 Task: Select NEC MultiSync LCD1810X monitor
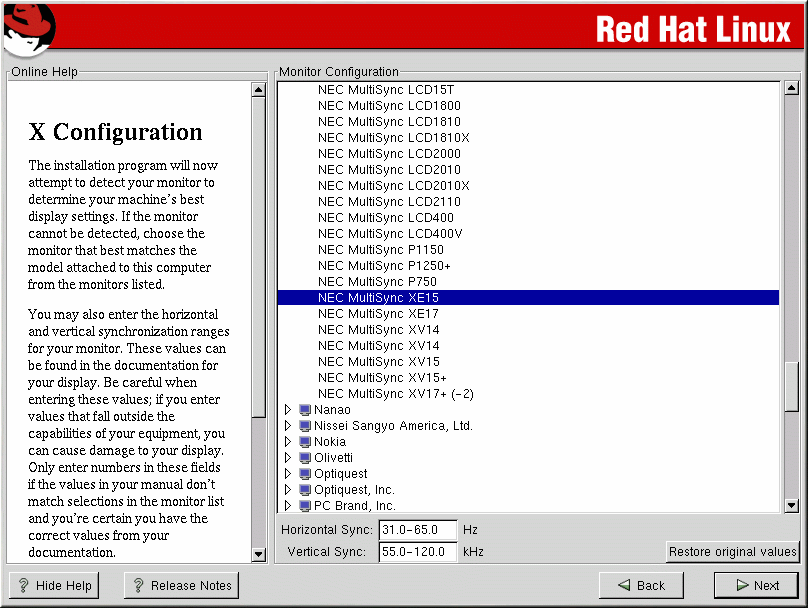393,138
